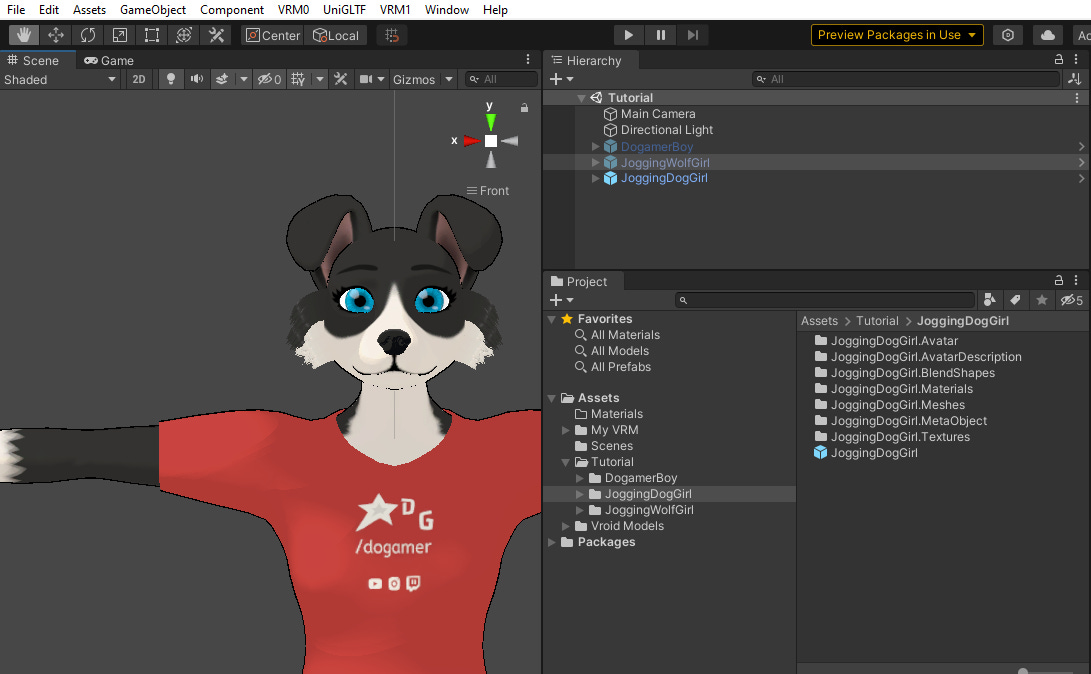The height and width of the screenshot is (674, 1091).
Task: Open cloud services icon
Action: (1048, 35)
